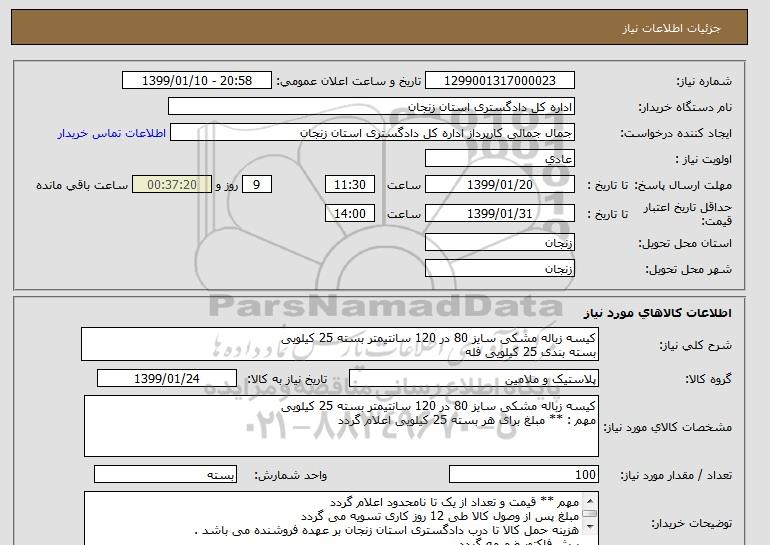This screenshot has height=545, width=770.
Task: Click the price validity date 1399/01/31
Action: tap(499, 214)
